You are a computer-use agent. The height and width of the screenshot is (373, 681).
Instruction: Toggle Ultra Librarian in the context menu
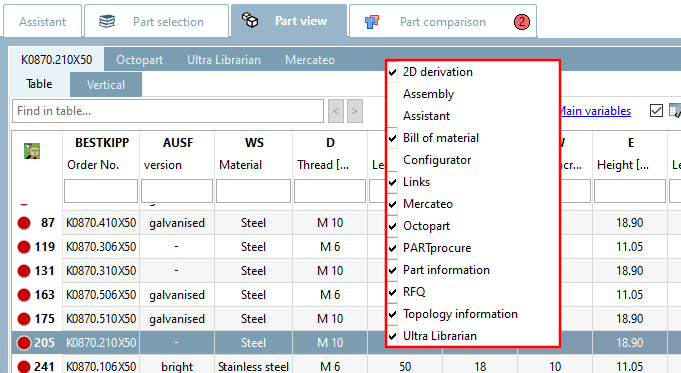pos(473,336)
